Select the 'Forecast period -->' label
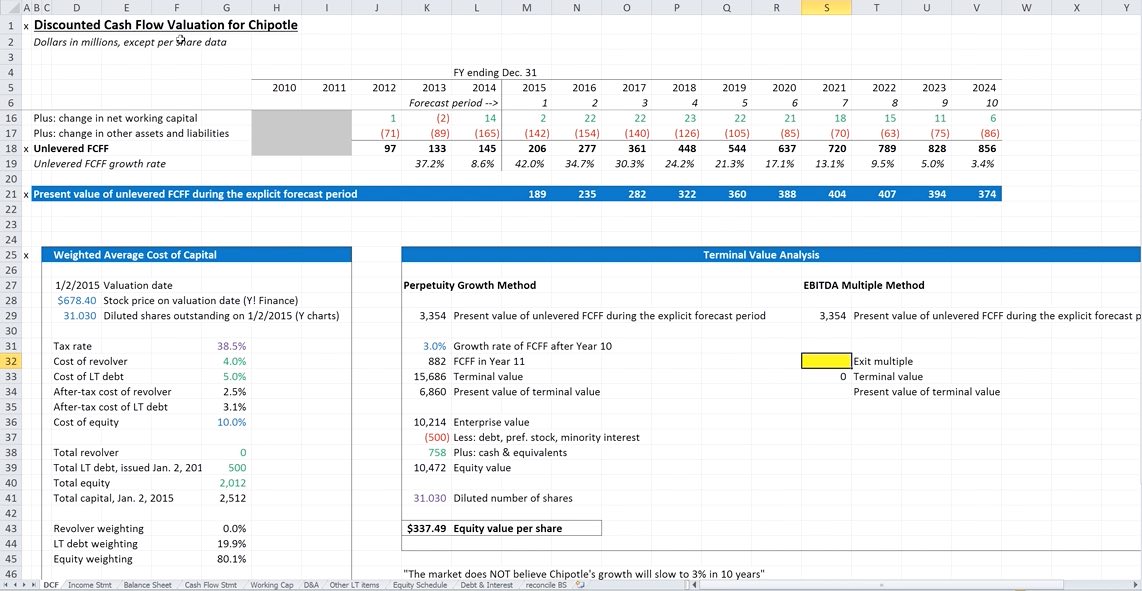This screenshot has height=591, width=1142. click(x=453, y=103)
